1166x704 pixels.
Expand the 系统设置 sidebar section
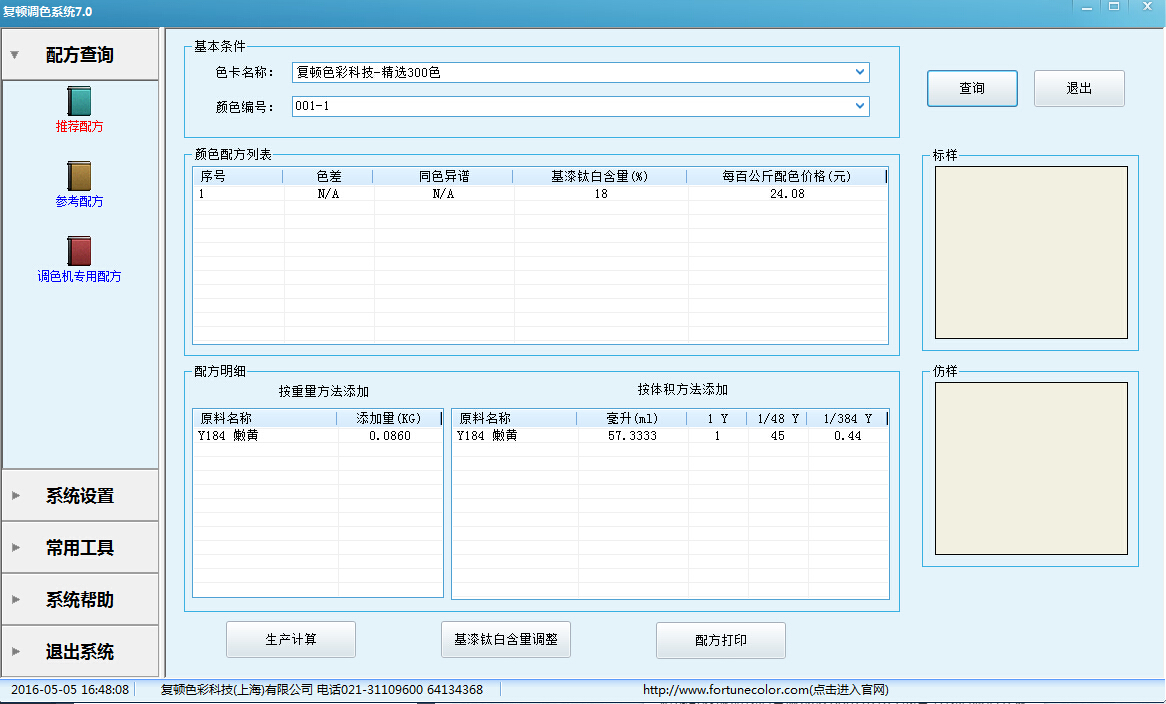(80, 496)
